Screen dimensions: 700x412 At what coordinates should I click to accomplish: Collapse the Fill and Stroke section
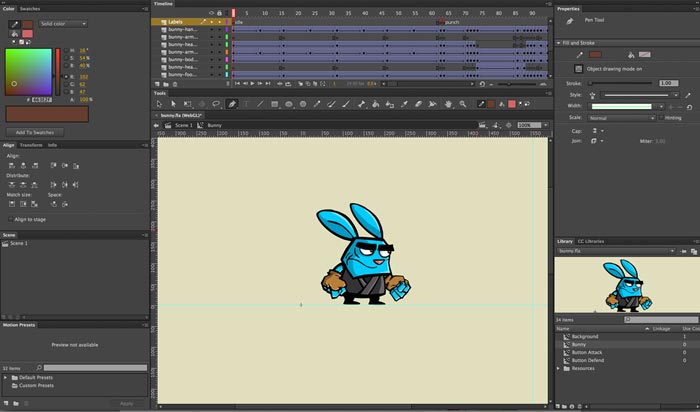(558, 43)
